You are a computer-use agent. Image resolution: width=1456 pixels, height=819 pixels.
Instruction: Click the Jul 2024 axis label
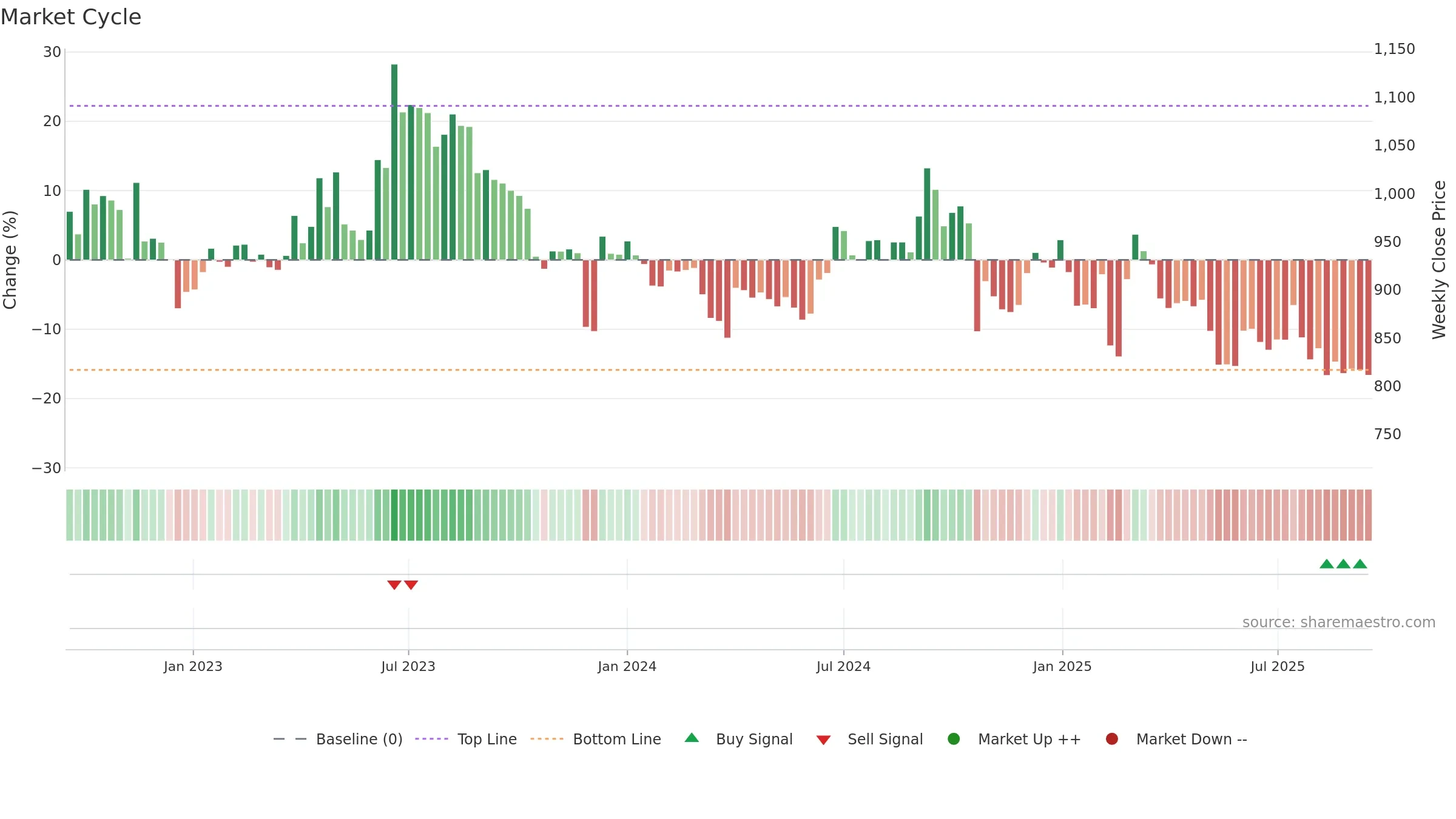pos(843,666)
